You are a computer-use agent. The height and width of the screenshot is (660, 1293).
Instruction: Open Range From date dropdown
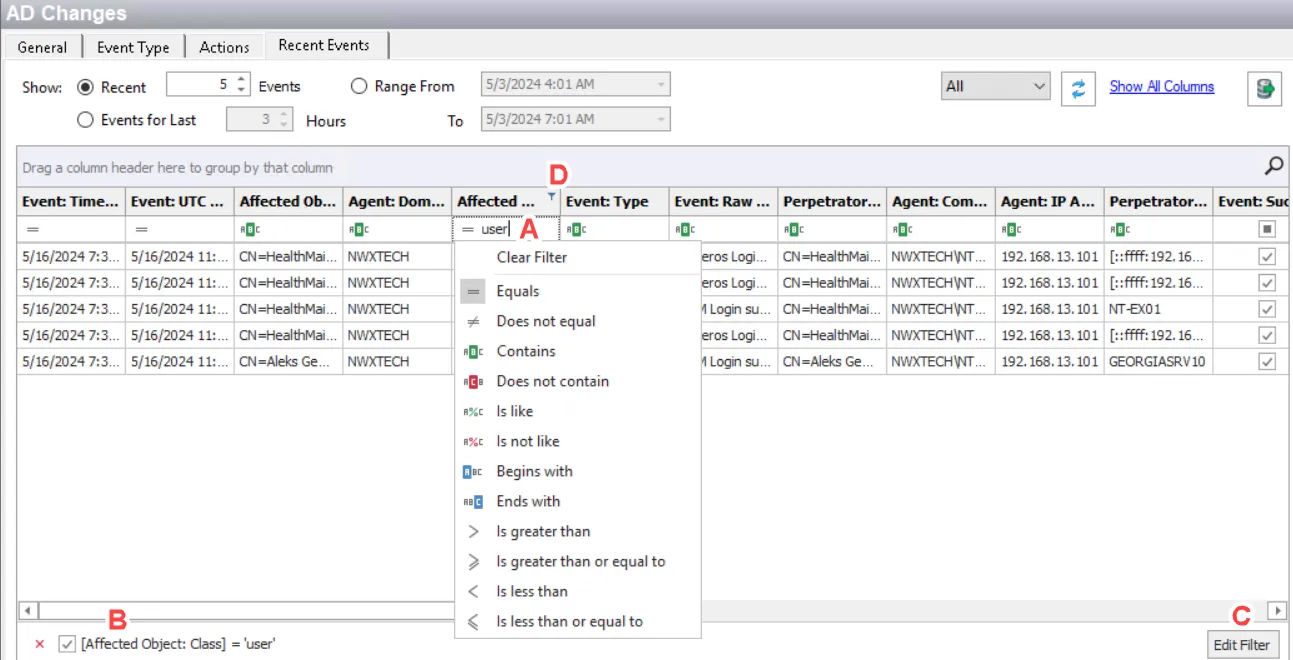click(x=661, y=85)
